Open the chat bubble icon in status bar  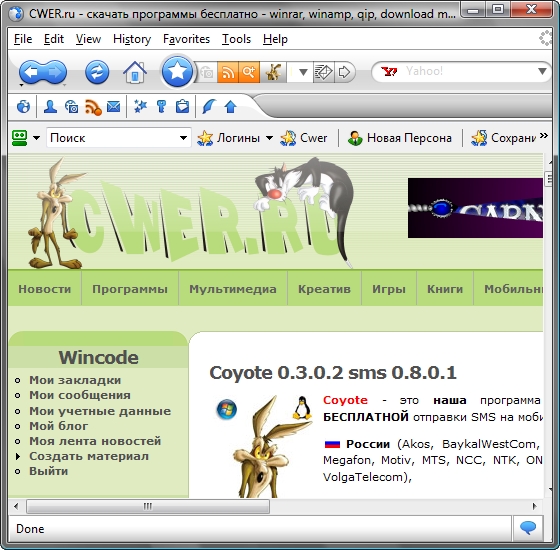point(528,528)
